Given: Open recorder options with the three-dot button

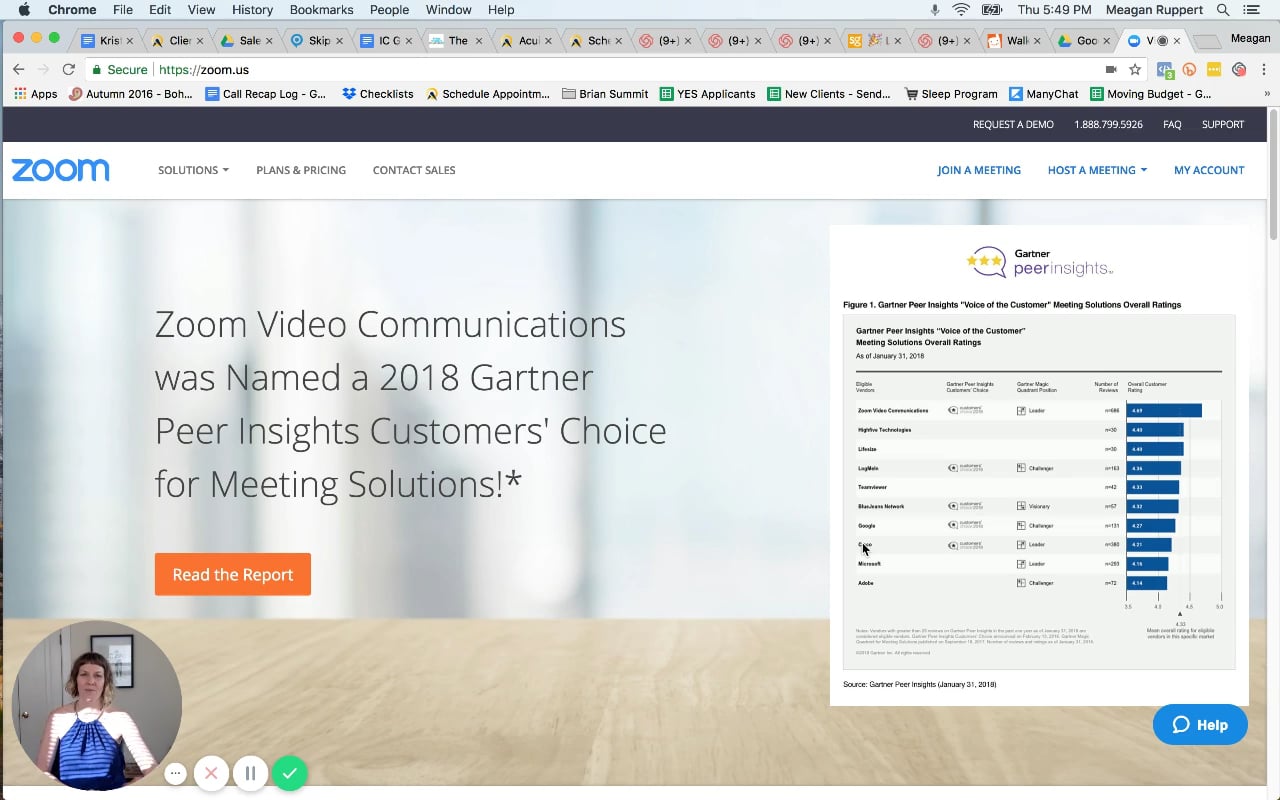Looking at the screenshot, I should tap(175, 773).
